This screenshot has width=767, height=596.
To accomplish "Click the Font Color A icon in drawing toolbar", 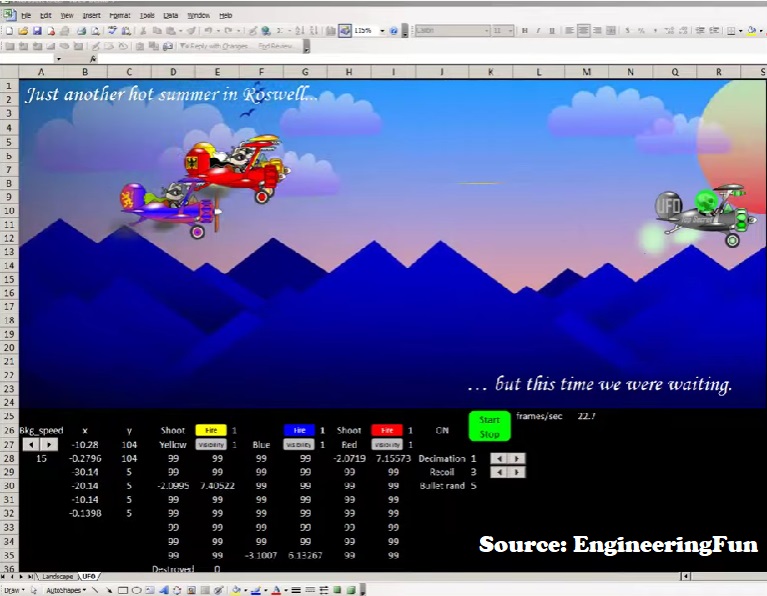I will (x=276, y=590).
